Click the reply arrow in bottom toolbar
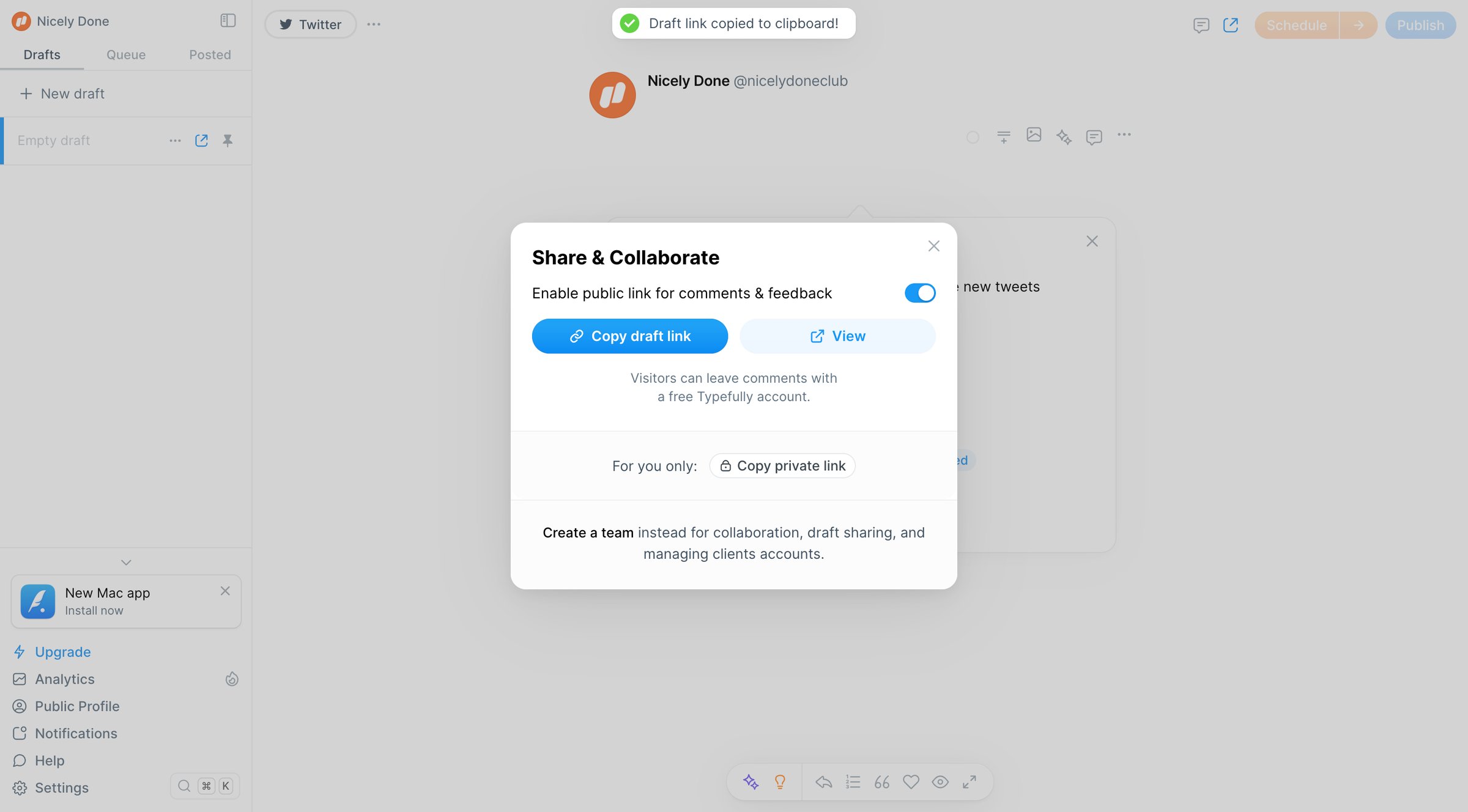Screen dimensions: 1468x812 point(824,781)
